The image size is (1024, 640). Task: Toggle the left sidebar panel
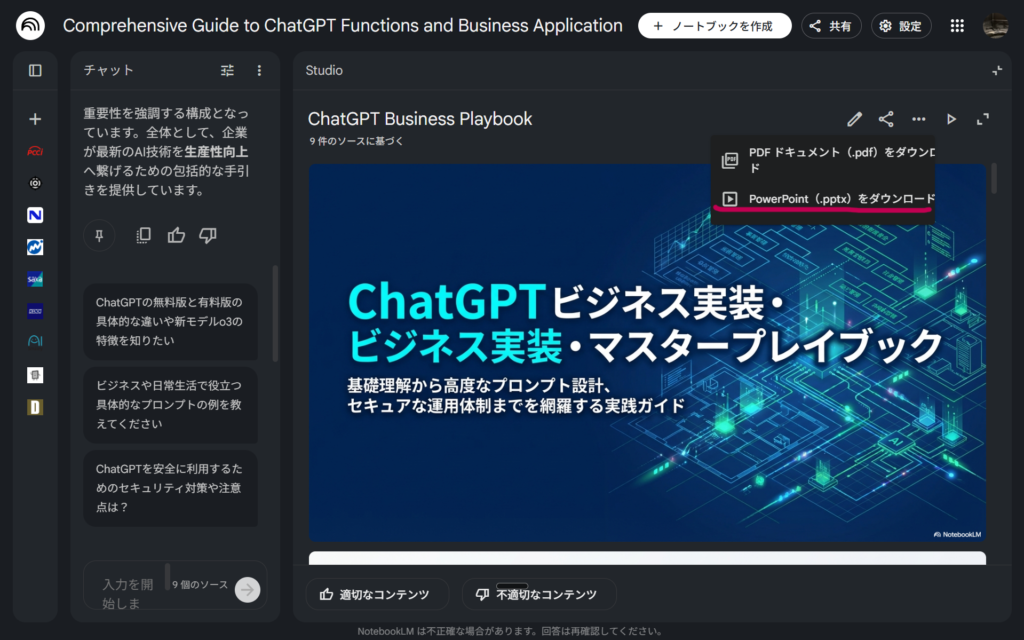[x=35, y=70]
